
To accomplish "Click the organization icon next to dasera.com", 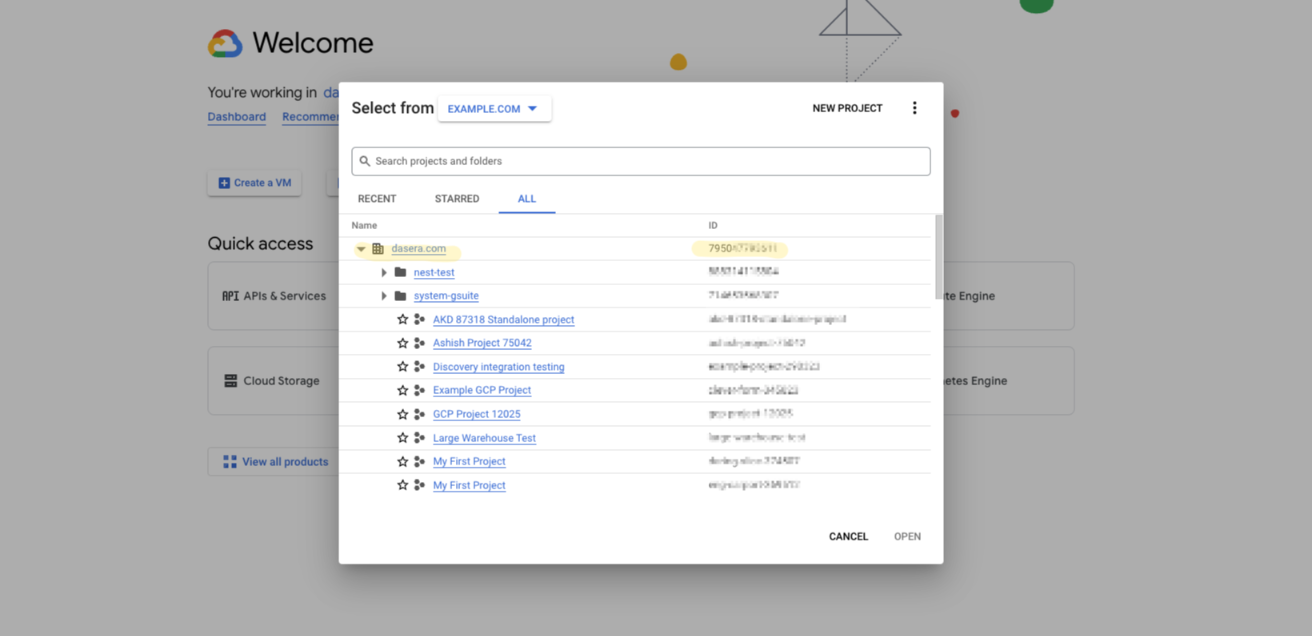I will 378,249.
